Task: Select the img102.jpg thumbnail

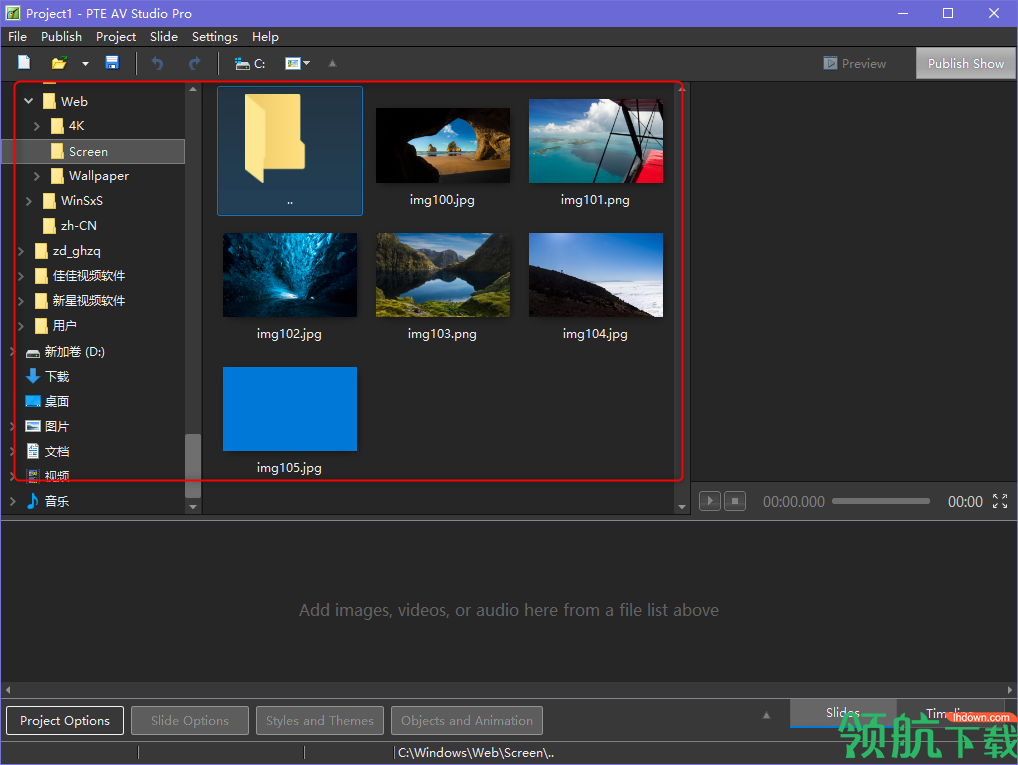Action: coord(290,275)
